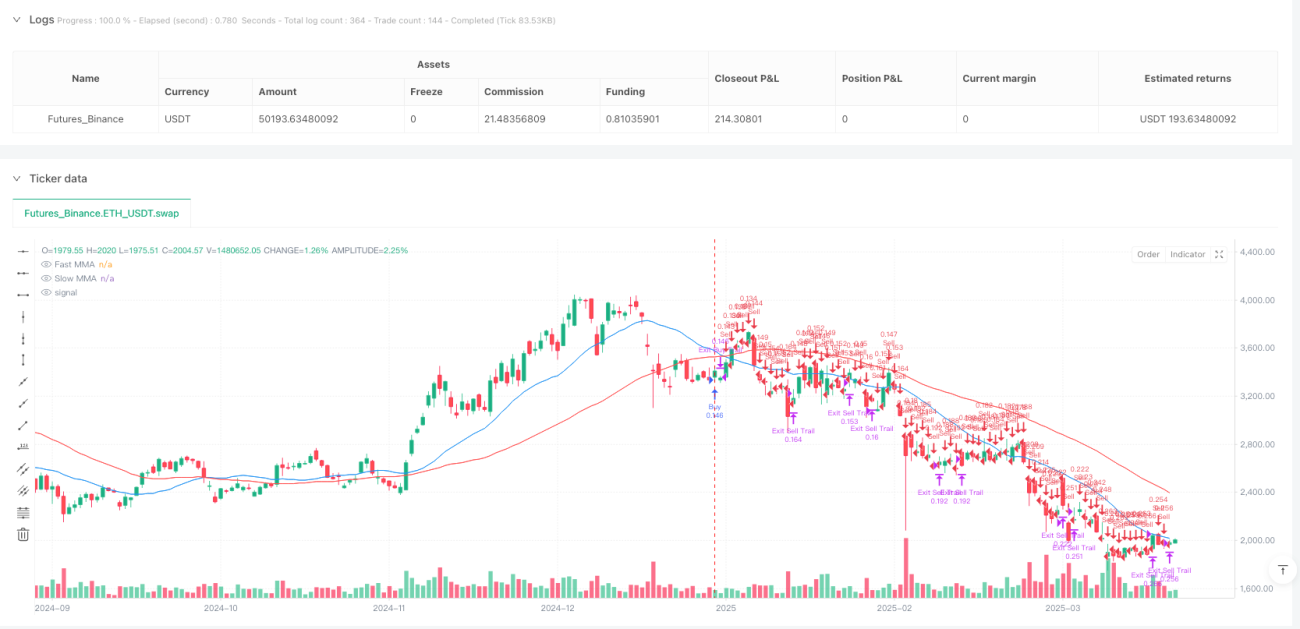Collapse the Ticker data section
This screenshot has width=1300, height=629.
16,178
